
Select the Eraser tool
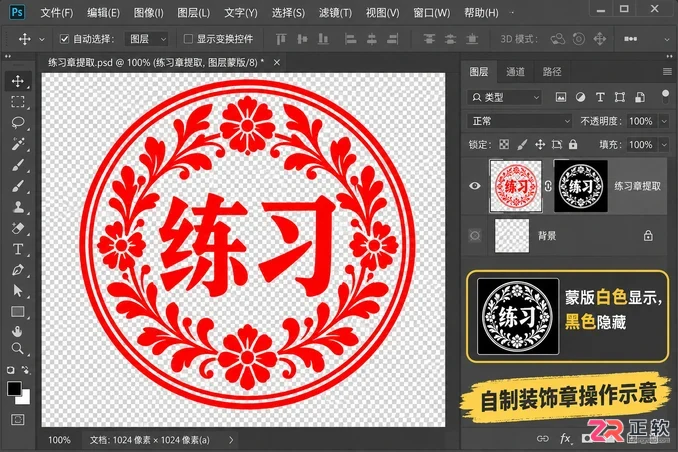[x=18, y=228]
